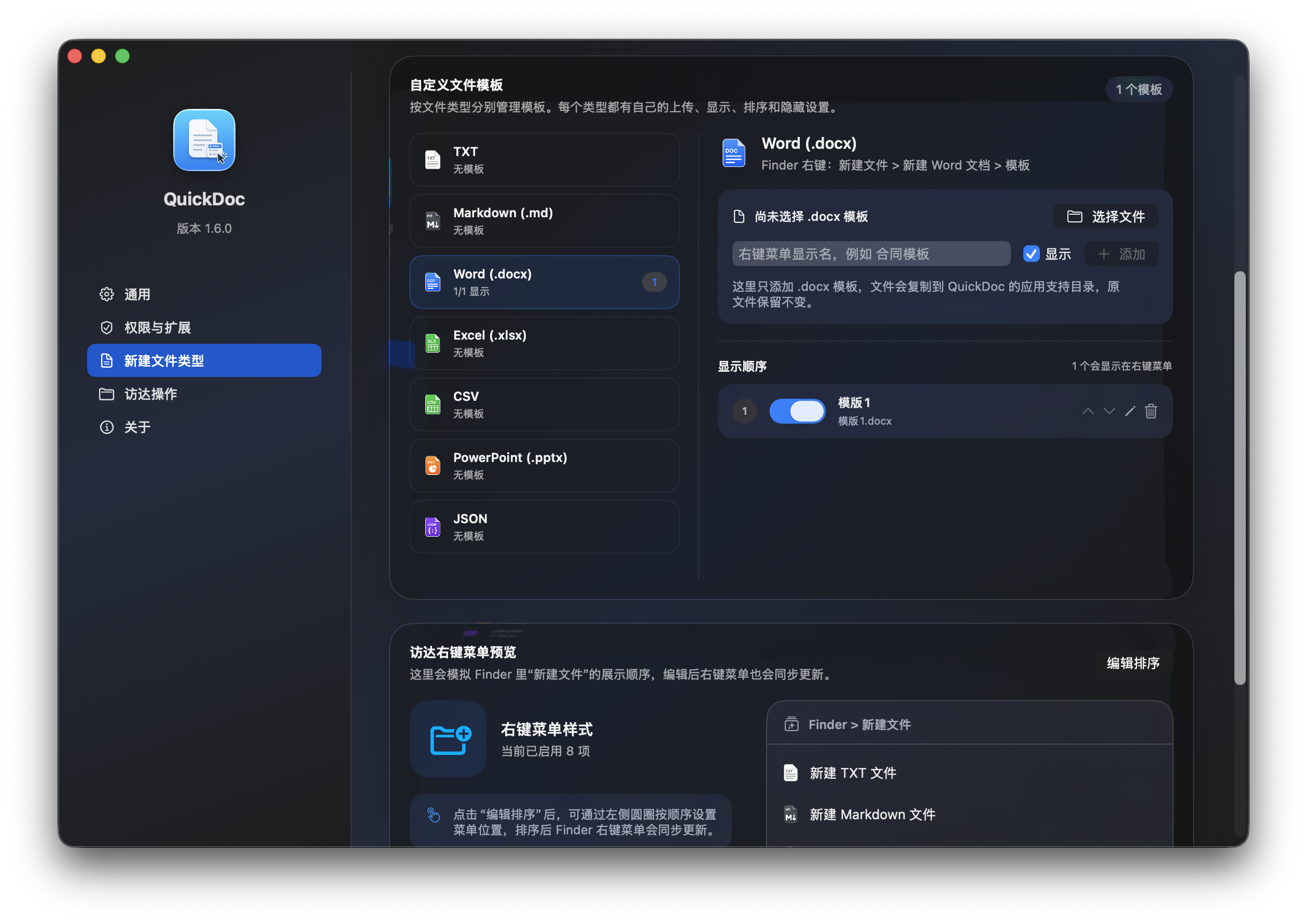Open the 关于 section
Viewport: 1307px width, 924px height.
[204, 427]
